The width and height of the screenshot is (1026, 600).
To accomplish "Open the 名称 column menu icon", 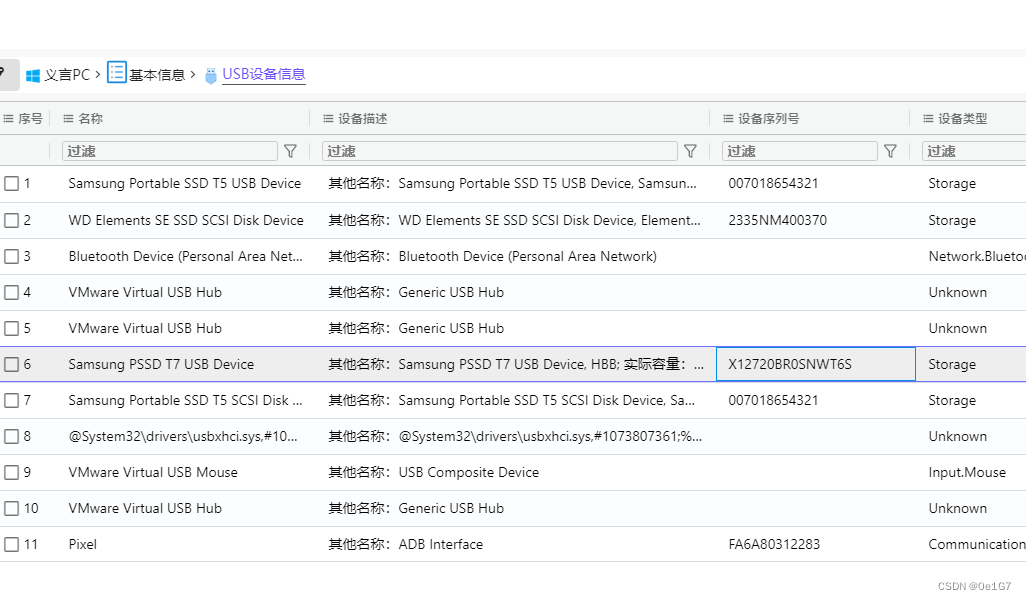I will click(68, 118).
